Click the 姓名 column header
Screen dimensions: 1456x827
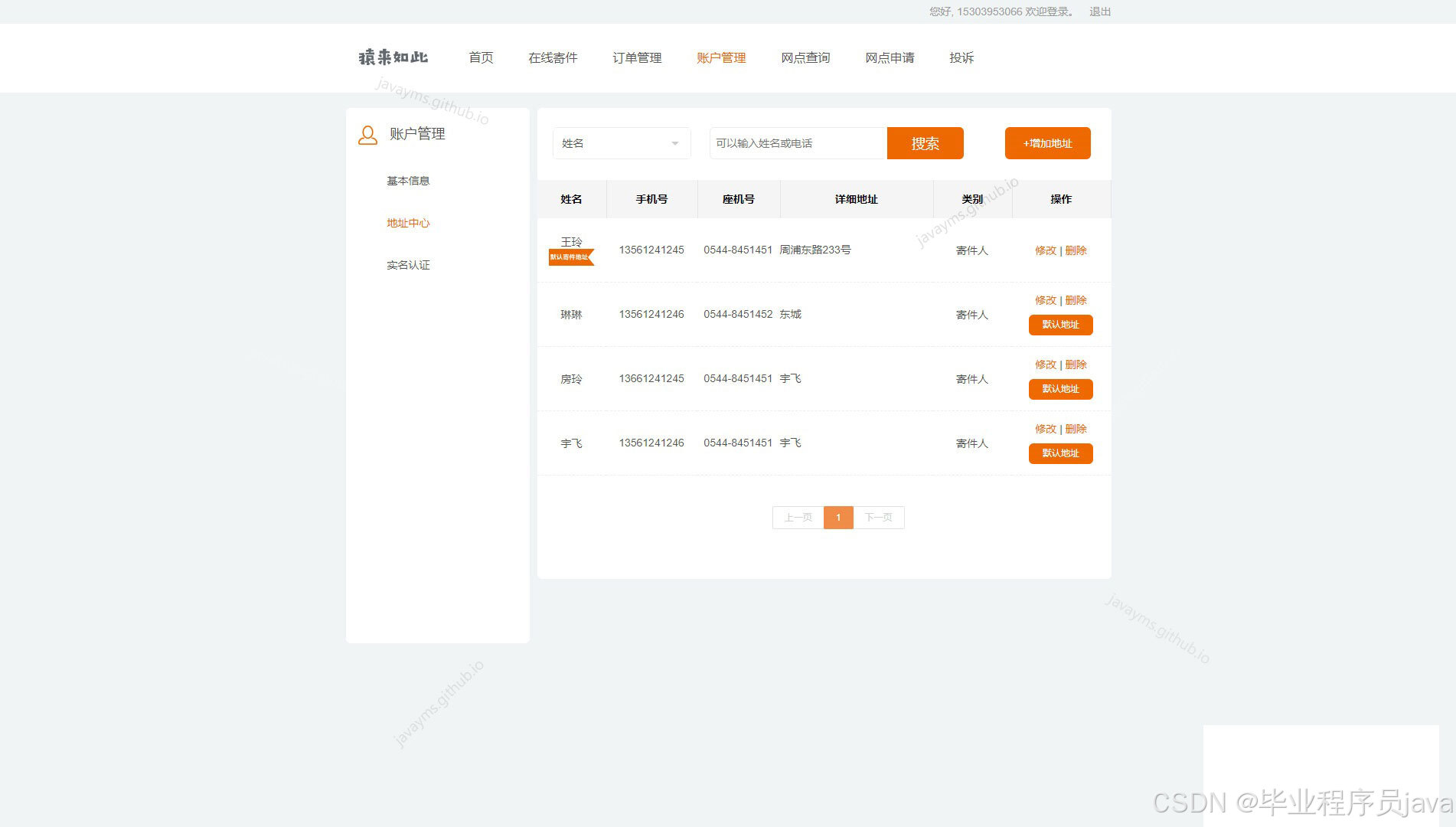(571, 199)
